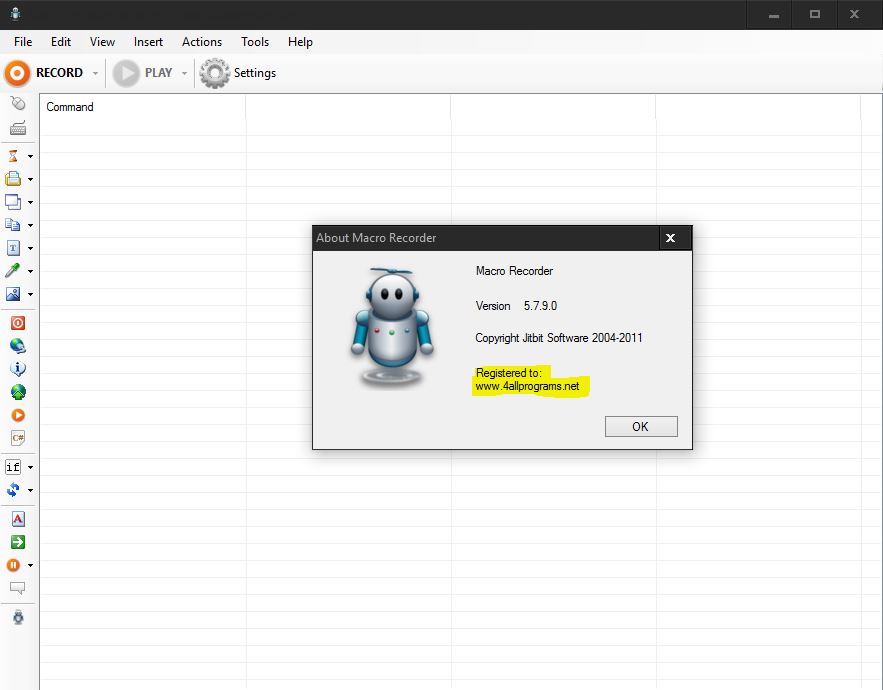The width and height of the screenshot is (883, 690).
Task: Insert a wait with the hourglass icon
Action: 13,155
